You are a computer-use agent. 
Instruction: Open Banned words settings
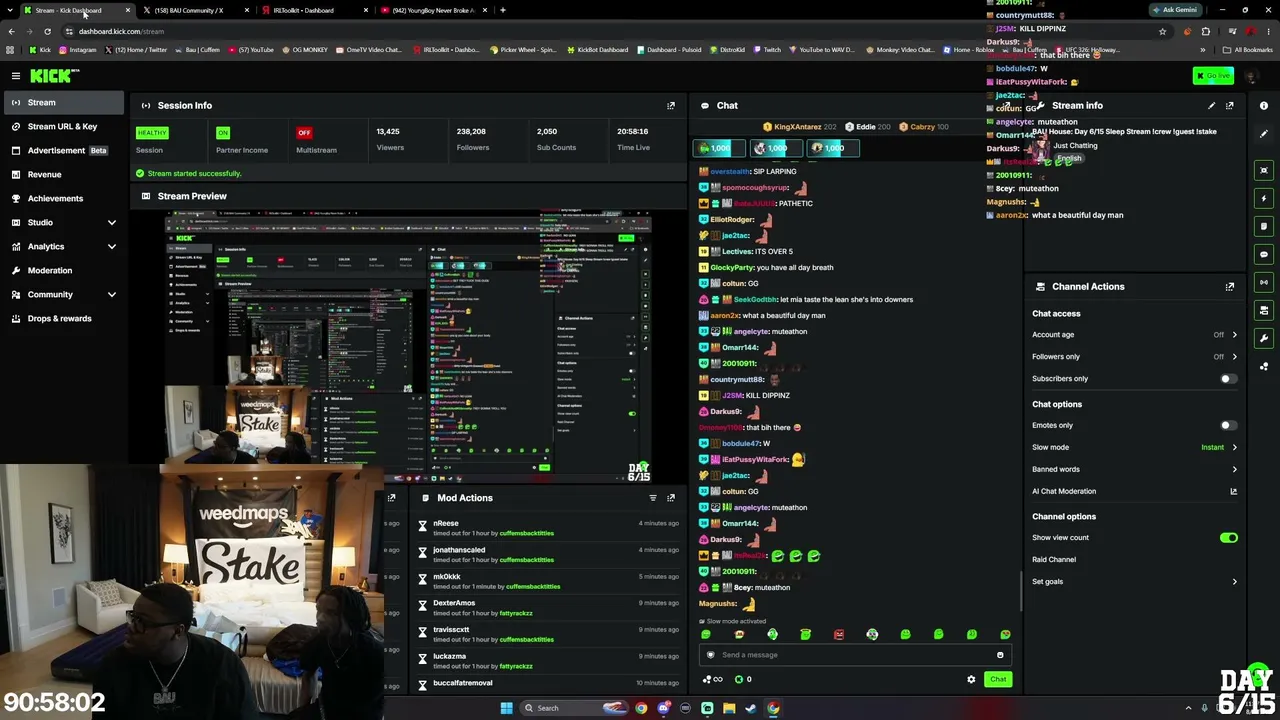click(1134, 469)
